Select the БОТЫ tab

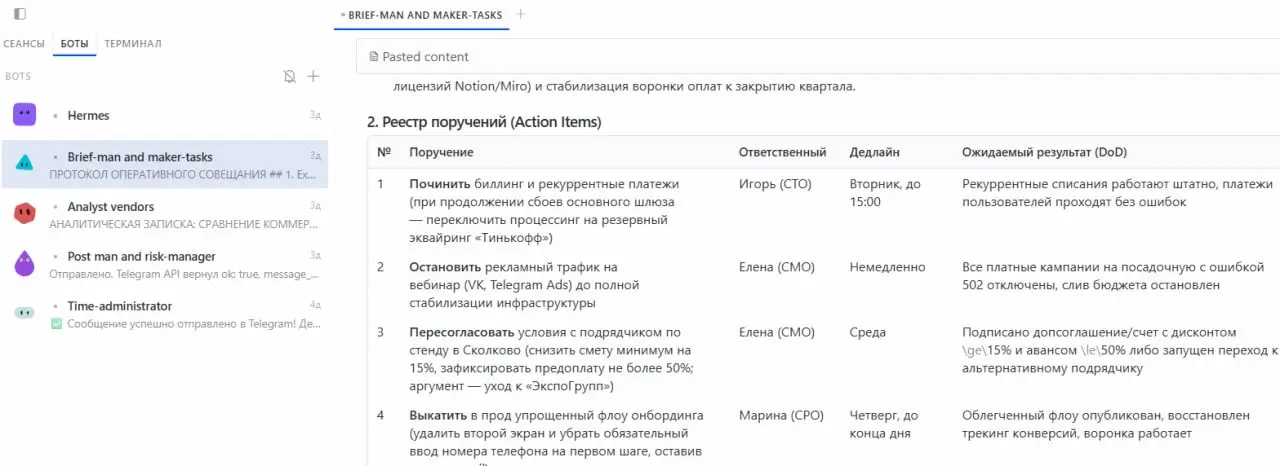74,44
